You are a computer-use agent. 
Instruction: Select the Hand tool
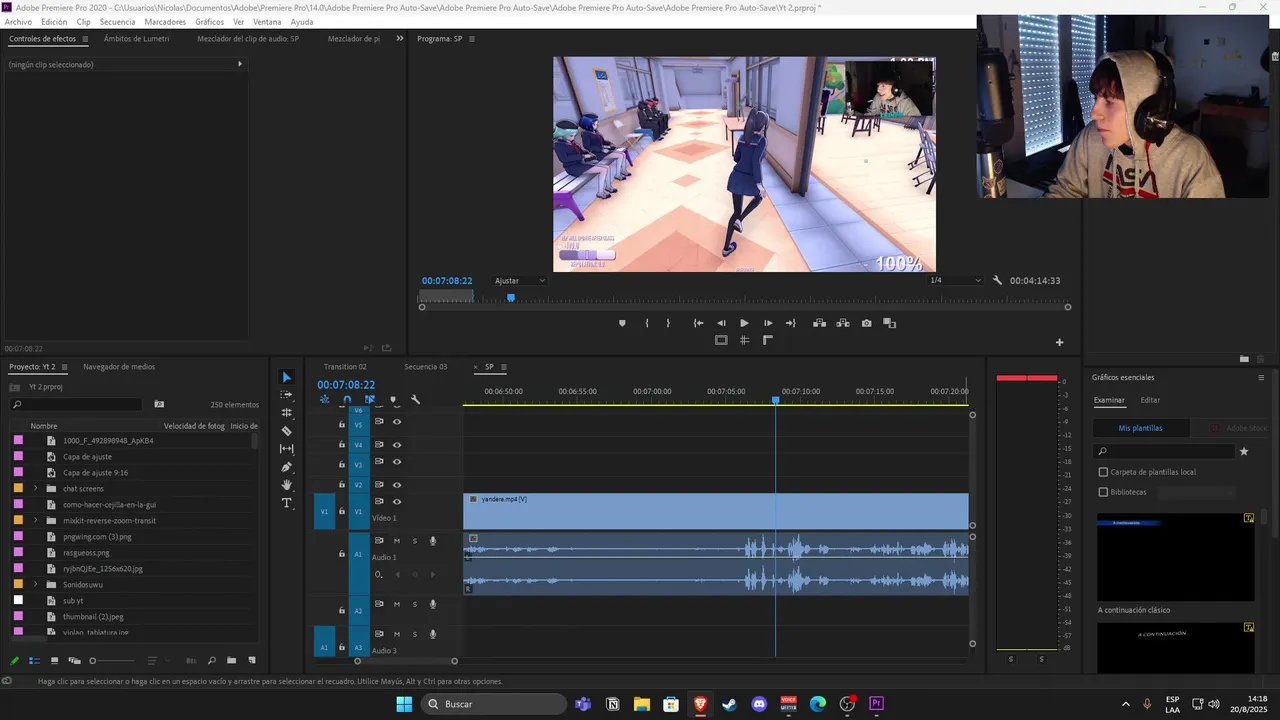click(287, 485)
